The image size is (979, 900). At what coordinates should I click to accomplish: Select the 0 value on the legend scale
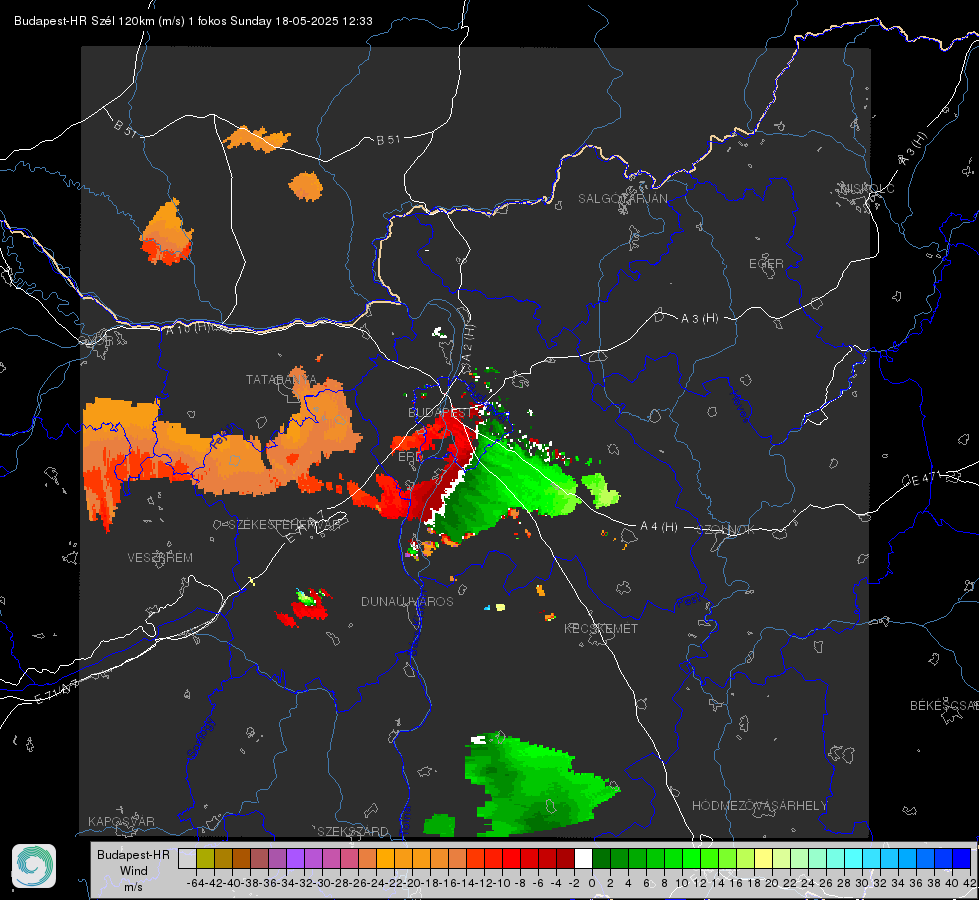[x=592, y=883]
